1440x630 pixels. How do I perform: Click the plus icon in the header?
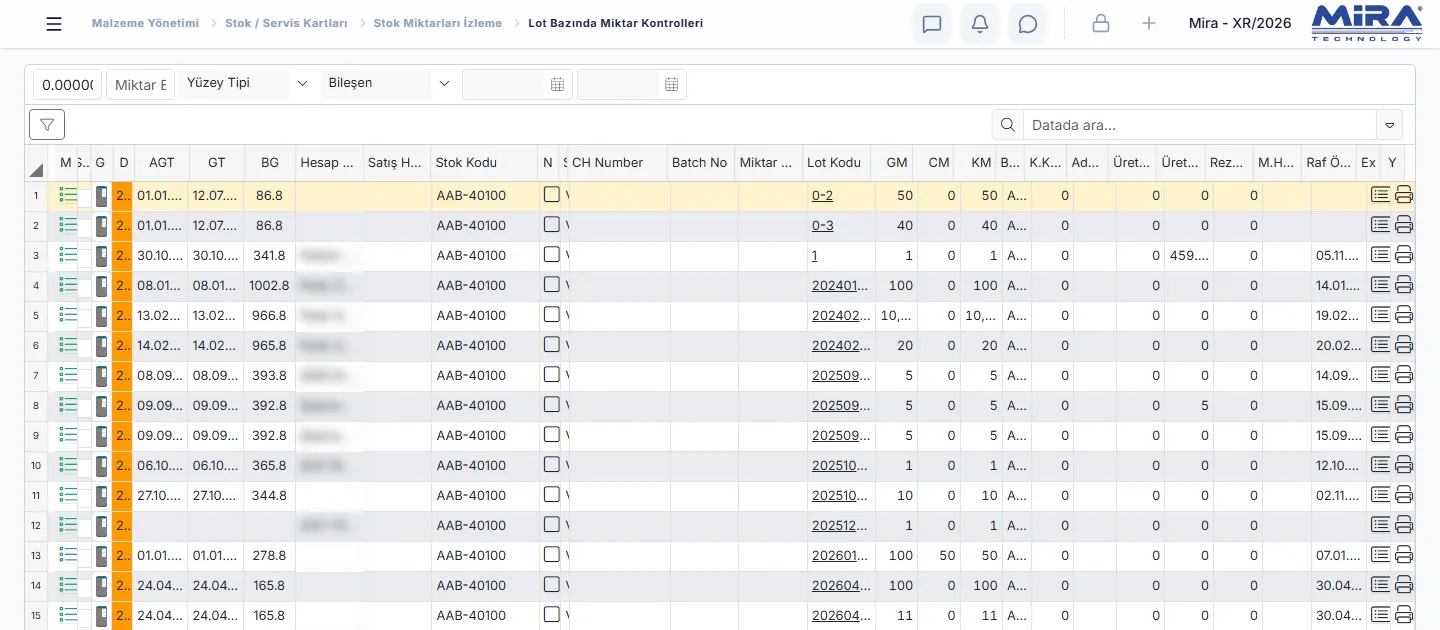(1149, 24)
